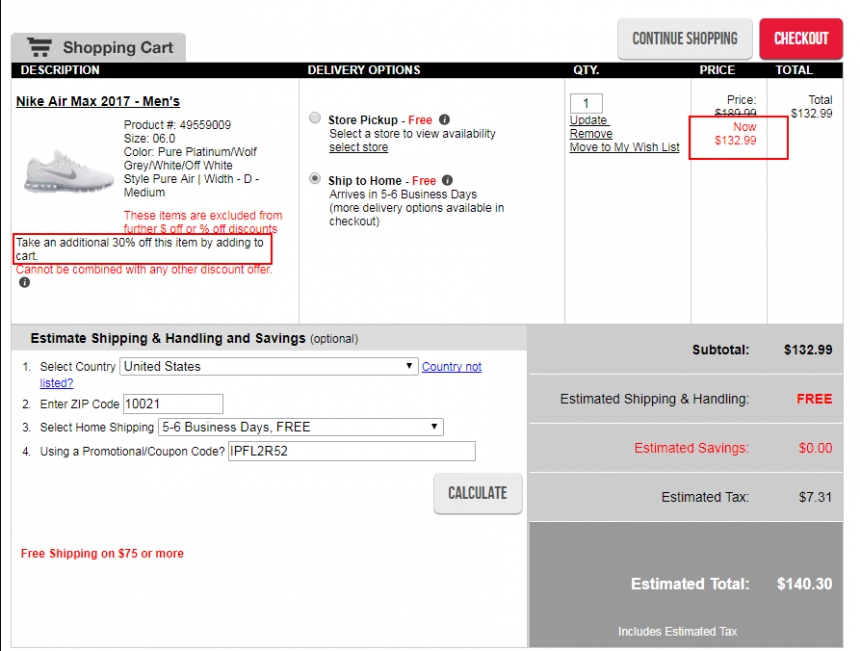Click info icon next to Store Pickup
This screenshot has width=860, height=651.
[x=444, y=120]
